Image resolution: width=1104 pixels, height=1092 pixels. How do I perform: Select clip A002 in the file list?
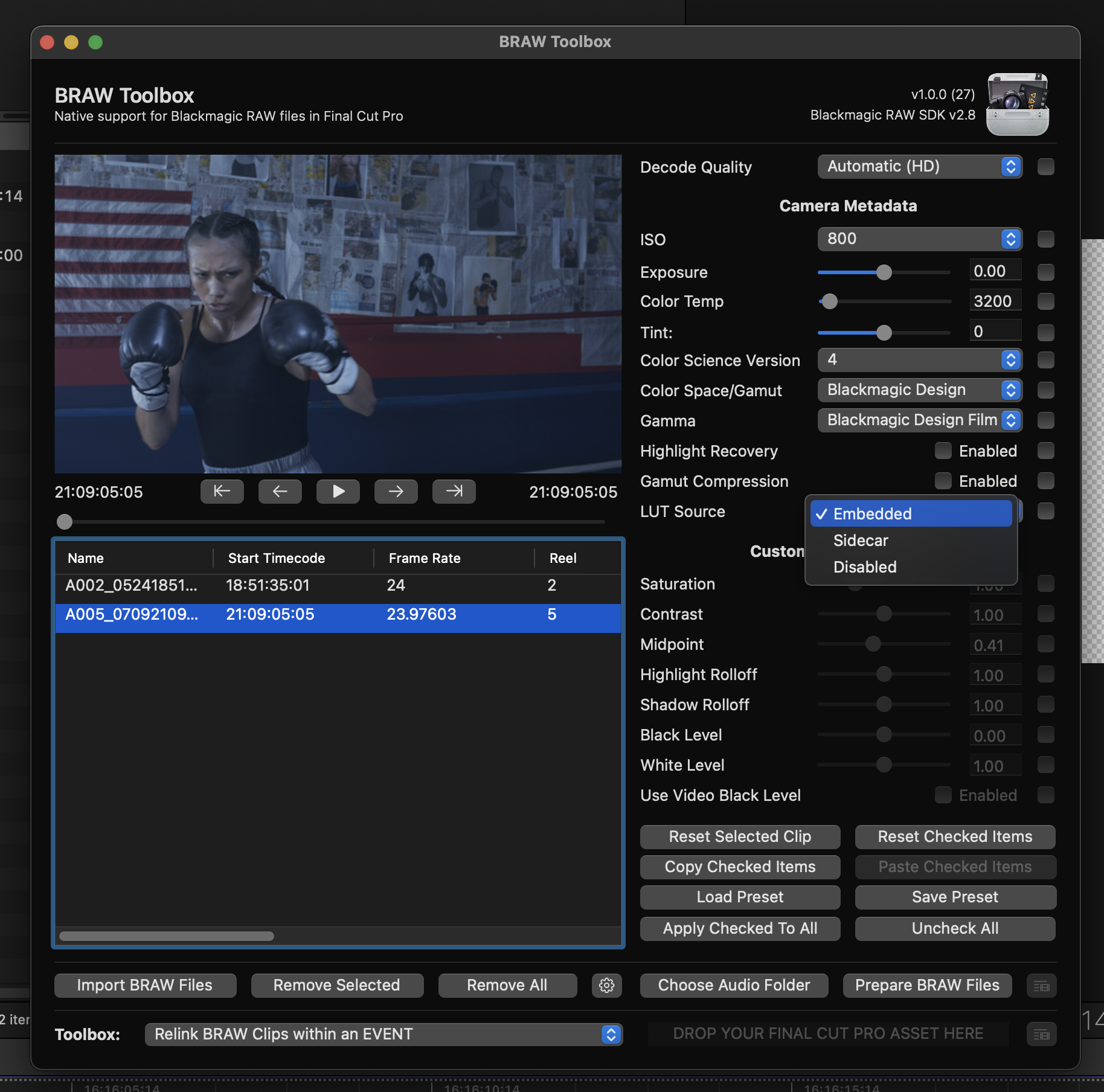coord(242,585)
